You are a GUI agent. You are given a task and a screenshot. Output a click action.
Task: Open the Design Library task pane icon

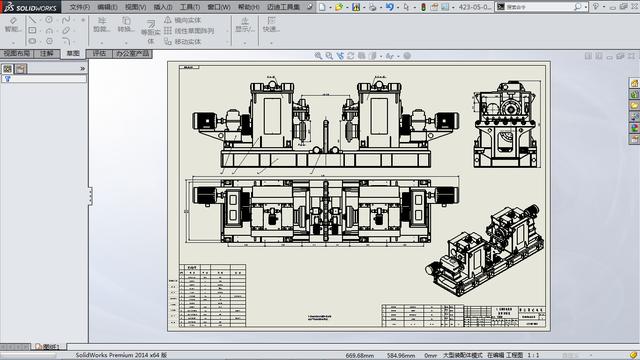[x=634, y=95]
